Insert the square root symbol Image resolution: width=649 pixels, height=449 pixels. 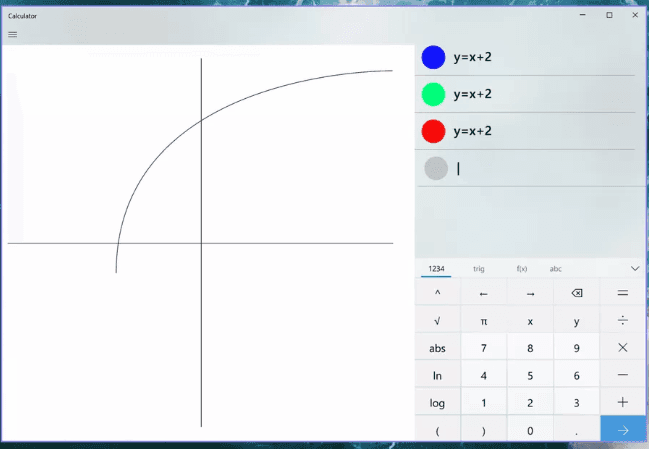click(437, 321)
